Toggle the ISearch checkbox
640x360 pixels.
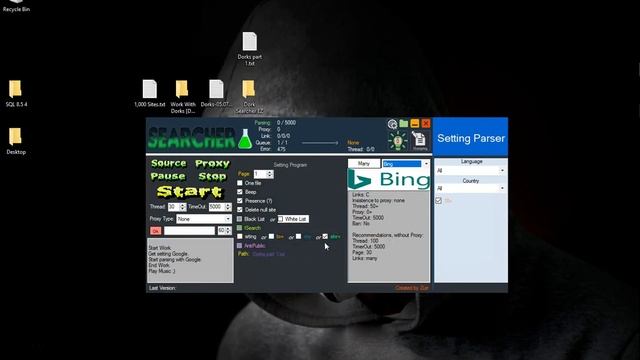[x=240, y=228]
